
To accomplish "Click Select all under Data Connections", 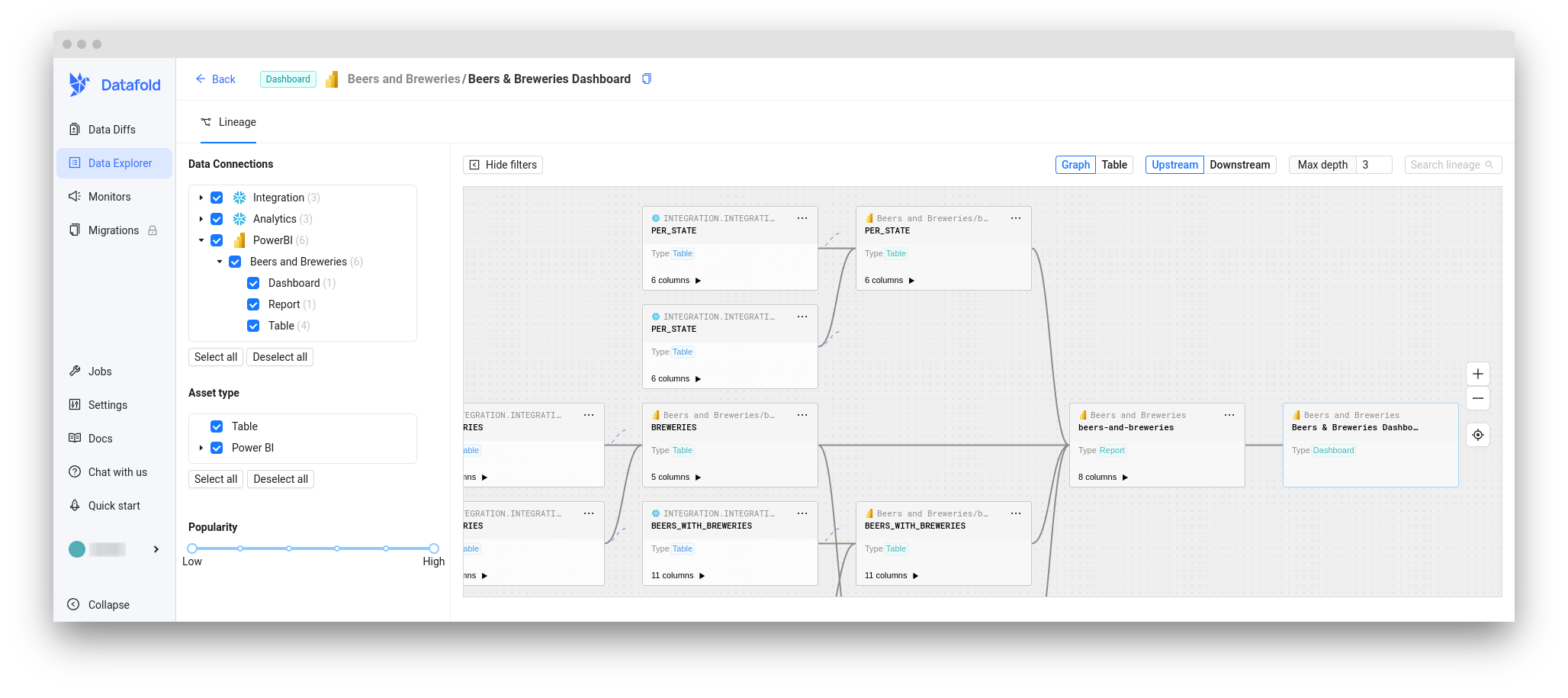I will (x=216, y=357).
